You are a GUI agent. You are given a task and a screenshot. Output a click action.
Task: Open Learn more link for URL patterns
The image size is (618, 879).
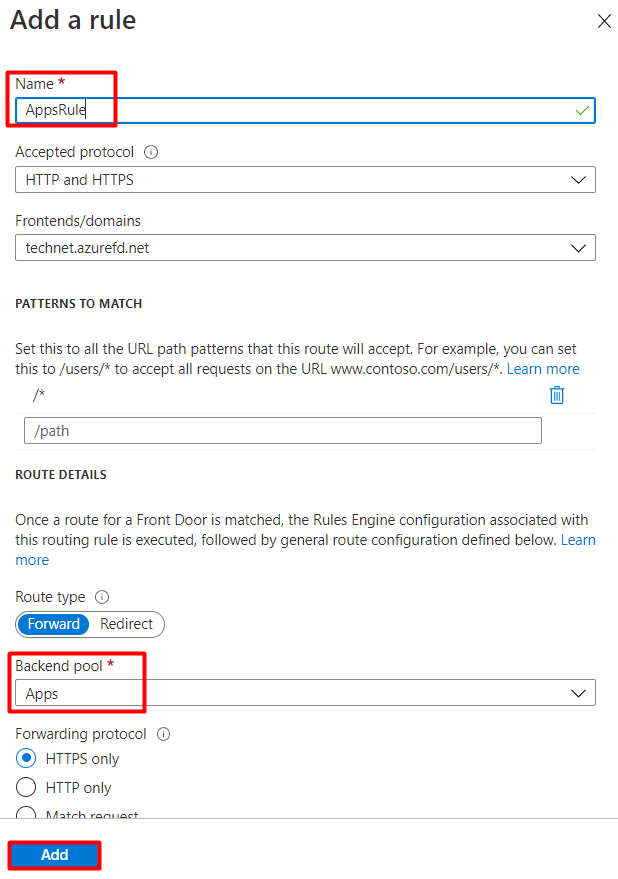[x=543, y=369]
